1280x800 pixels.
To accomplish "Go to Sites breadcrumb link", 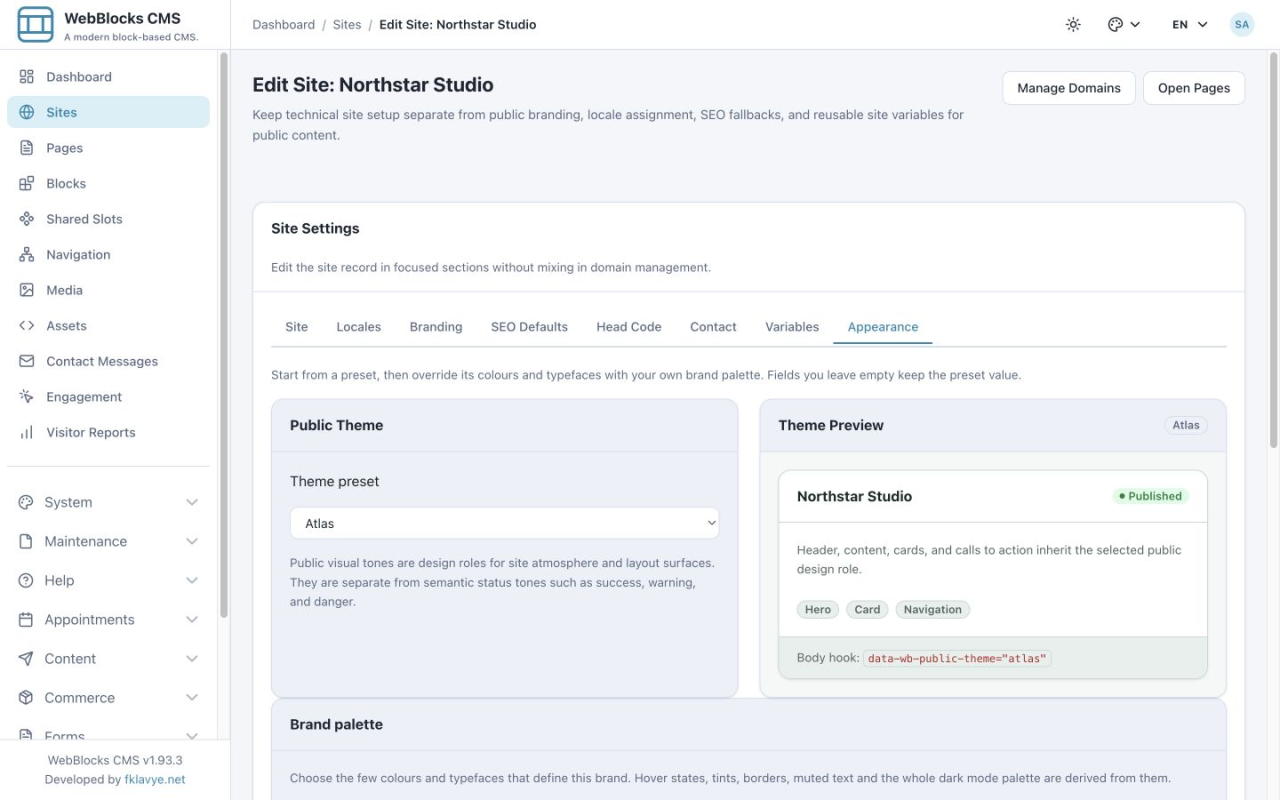I will pos(347,24).
